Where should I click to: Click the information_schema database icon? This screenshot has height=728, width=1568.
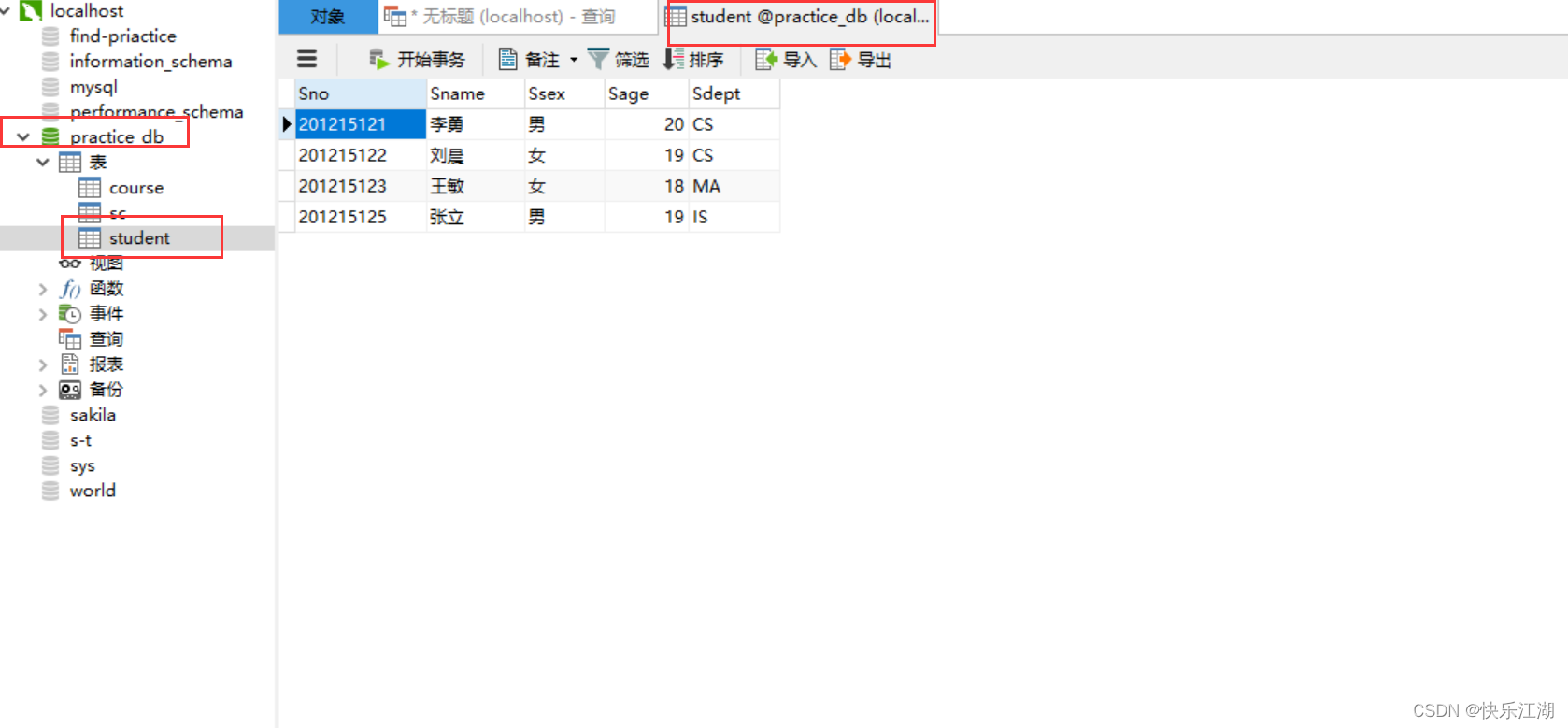point(50,62)
